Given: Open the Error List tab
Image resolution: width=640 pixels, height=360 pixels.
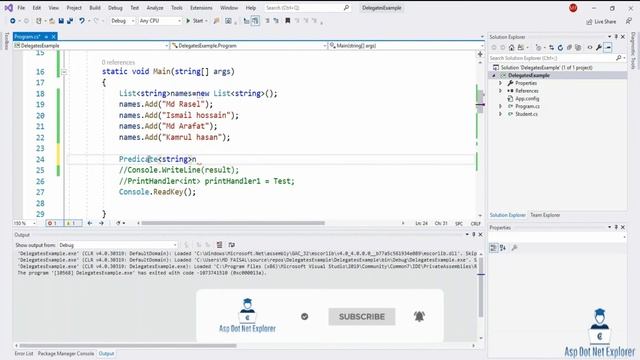Looking at the screenshot, I should (x=24, y=353).
